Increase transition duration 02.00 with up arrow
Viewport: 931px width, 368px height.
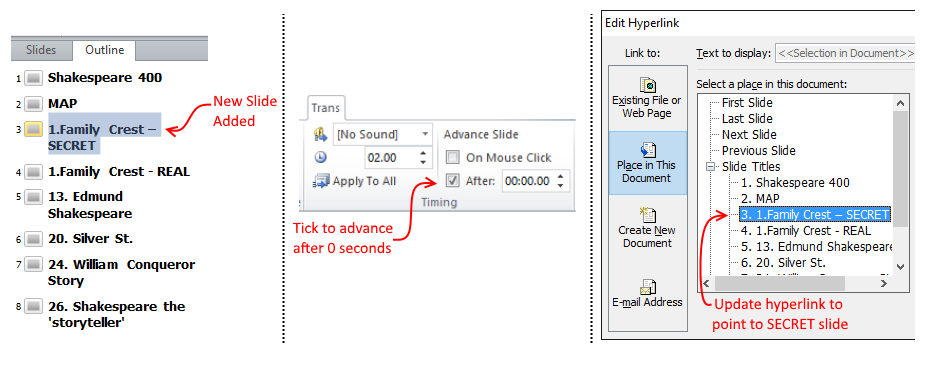pyautogui.click(x=423, y=153)
